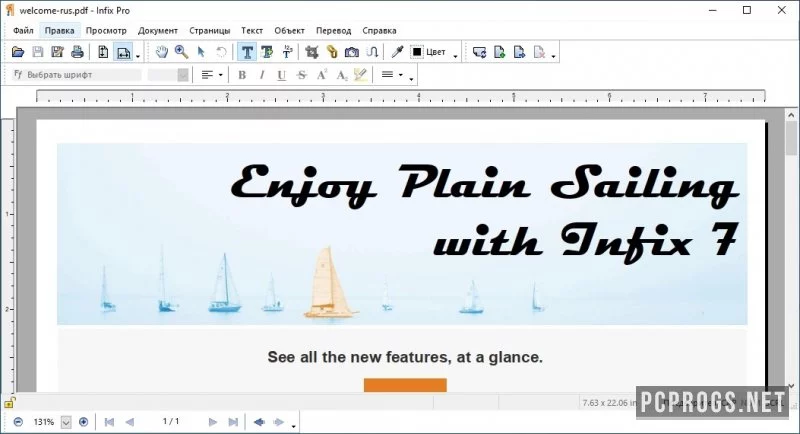Click the Forward view navigation arrow
Viewport: 800px width, 434px height.
click(x=279, y=422)
